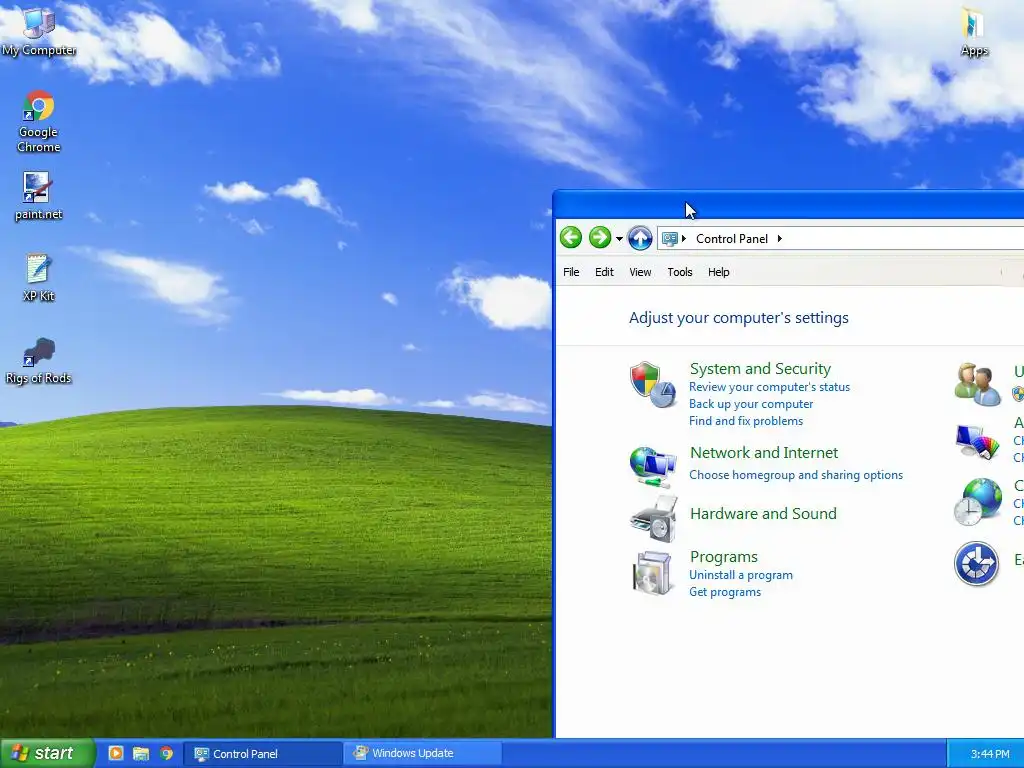Viewport: 1024px width, 768px height.
Task: Click Review your computer's status
Action: 769,387
